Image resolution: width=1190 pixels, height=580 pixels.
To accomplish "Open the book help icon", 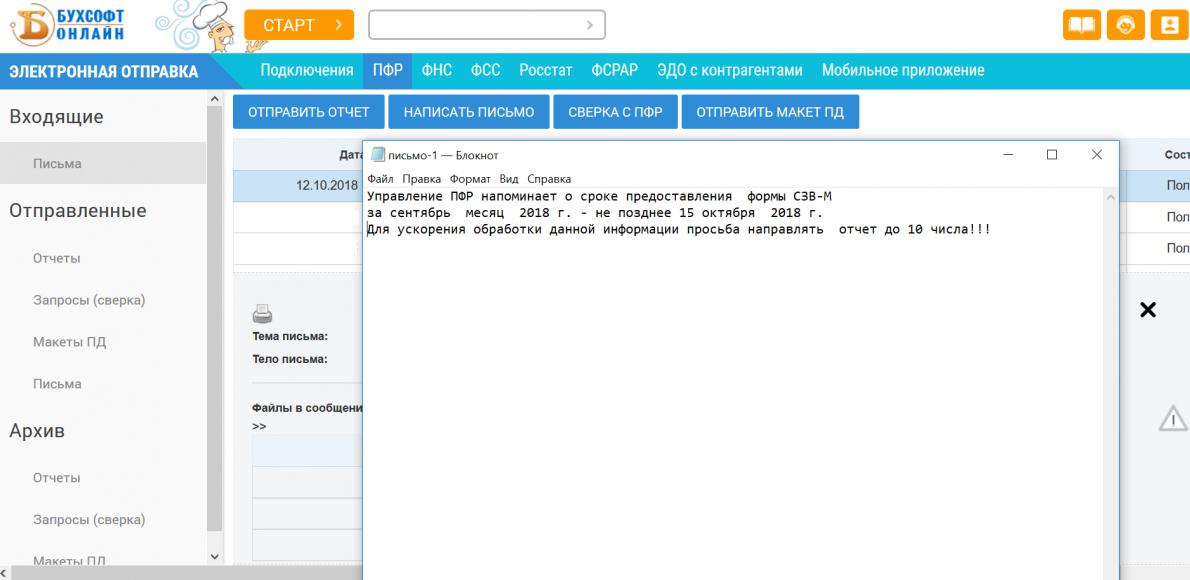I will pyautogui.click(x=1081, y=25).
